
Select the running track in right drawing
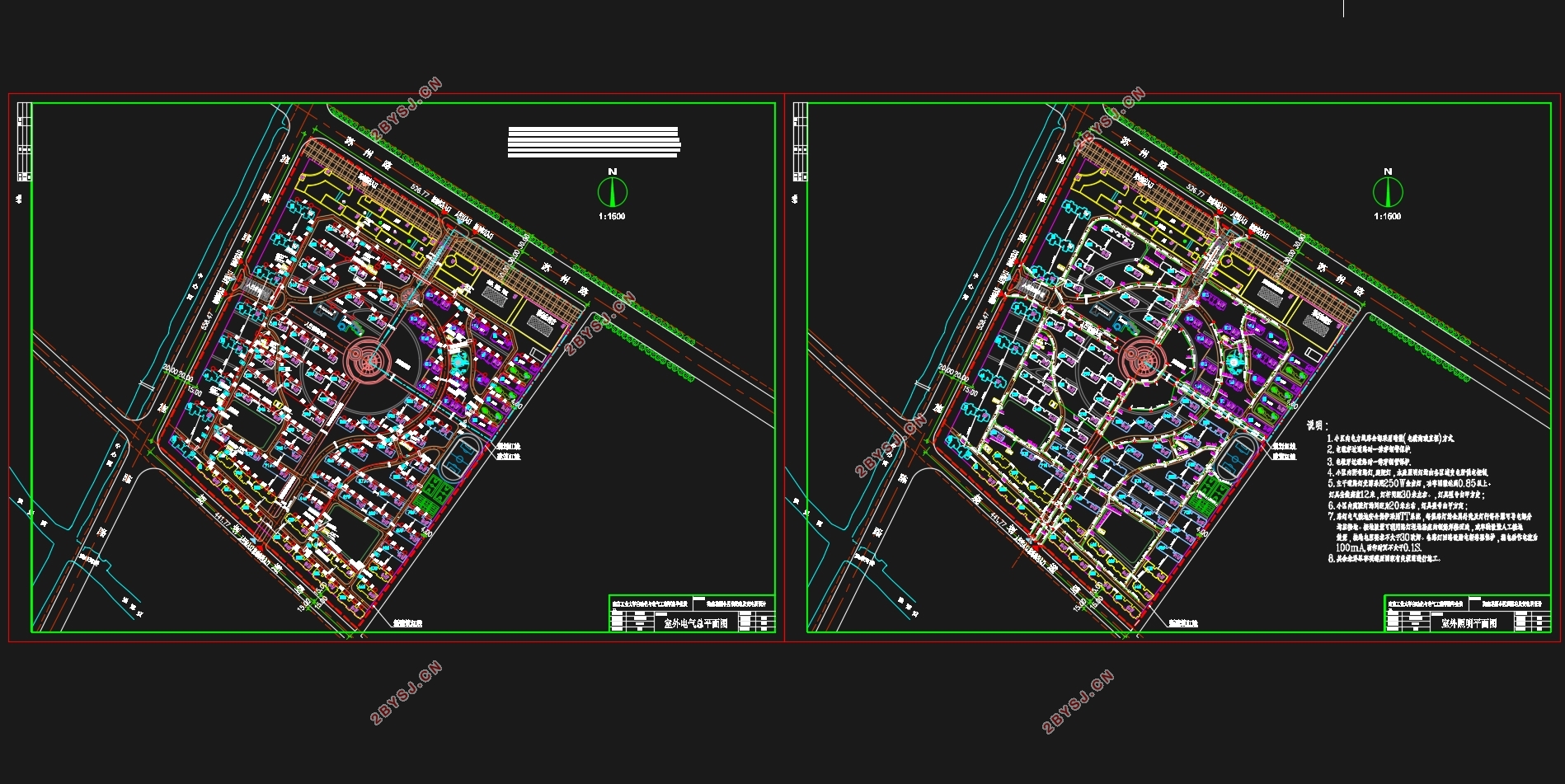pos(1234,460)
